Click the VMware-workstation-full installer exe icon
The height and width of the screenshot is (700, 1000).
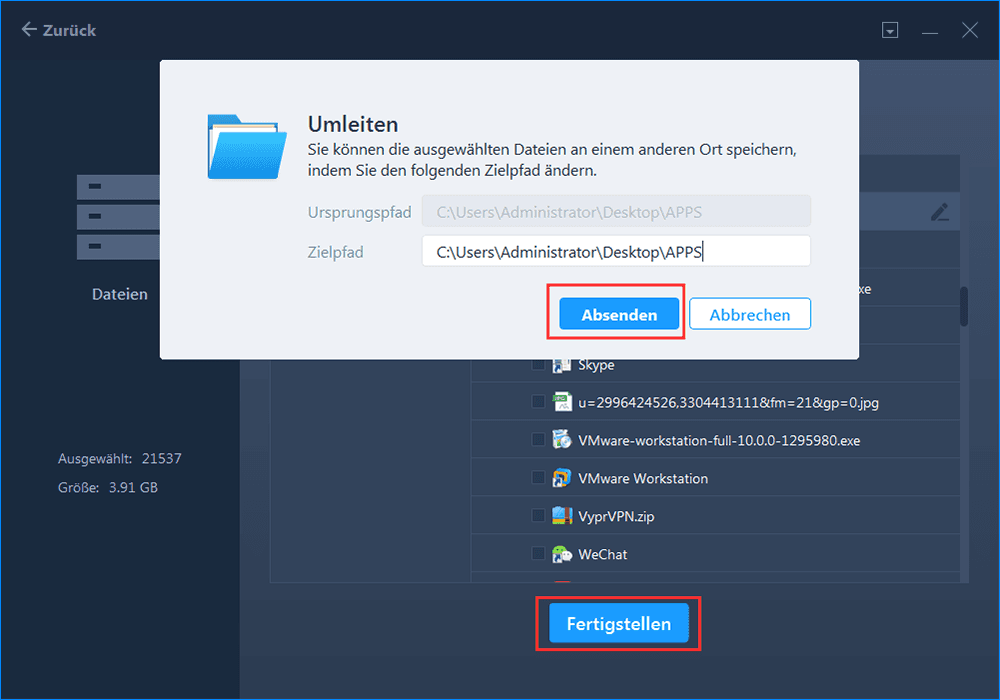click(561, 440)
